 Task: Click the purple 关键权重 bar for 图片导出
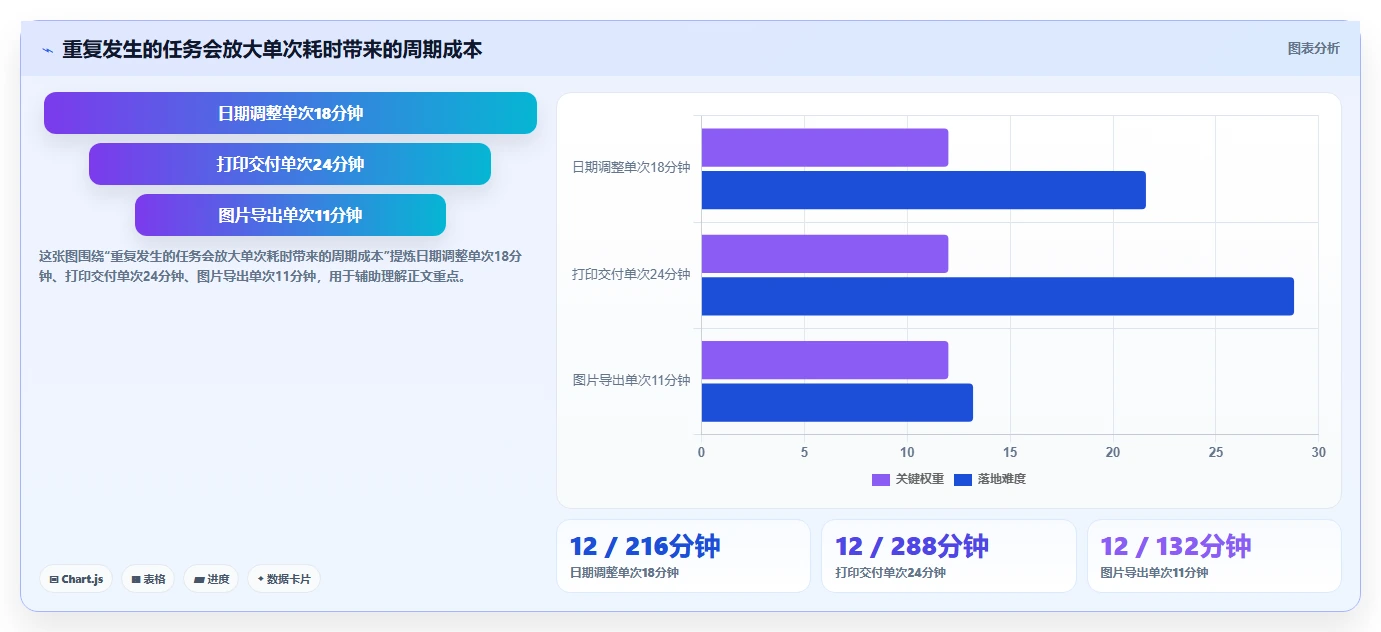pos(824,360)
